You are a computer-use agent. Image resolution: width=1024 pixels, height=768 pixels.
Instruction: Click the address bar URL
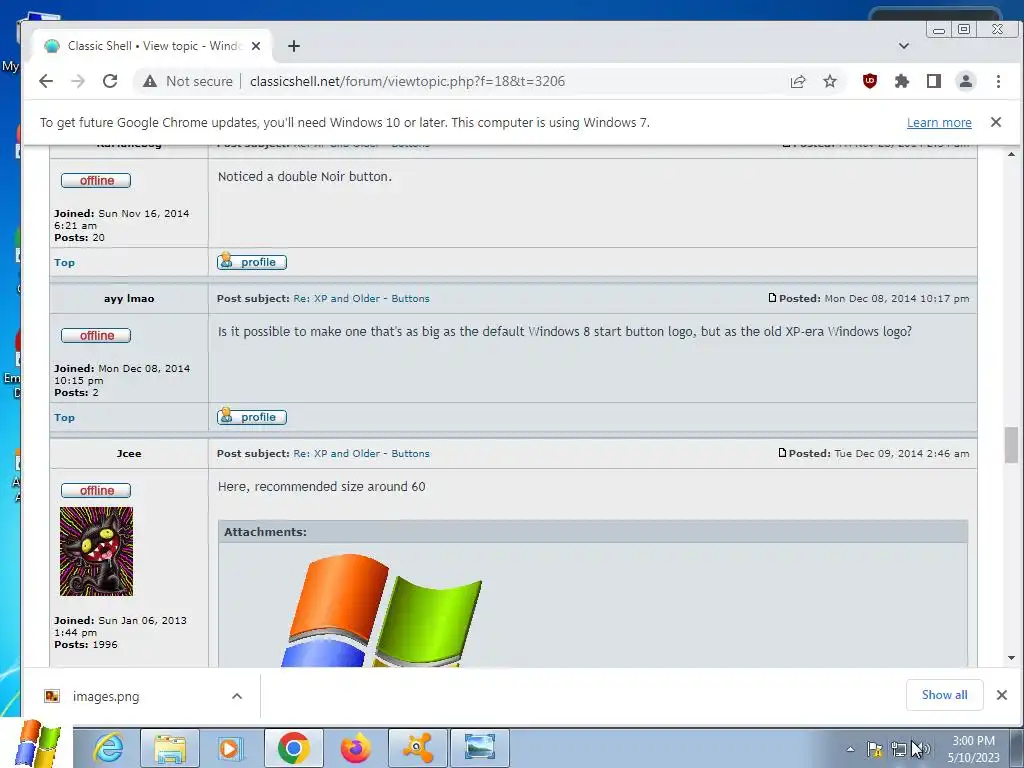408,81
